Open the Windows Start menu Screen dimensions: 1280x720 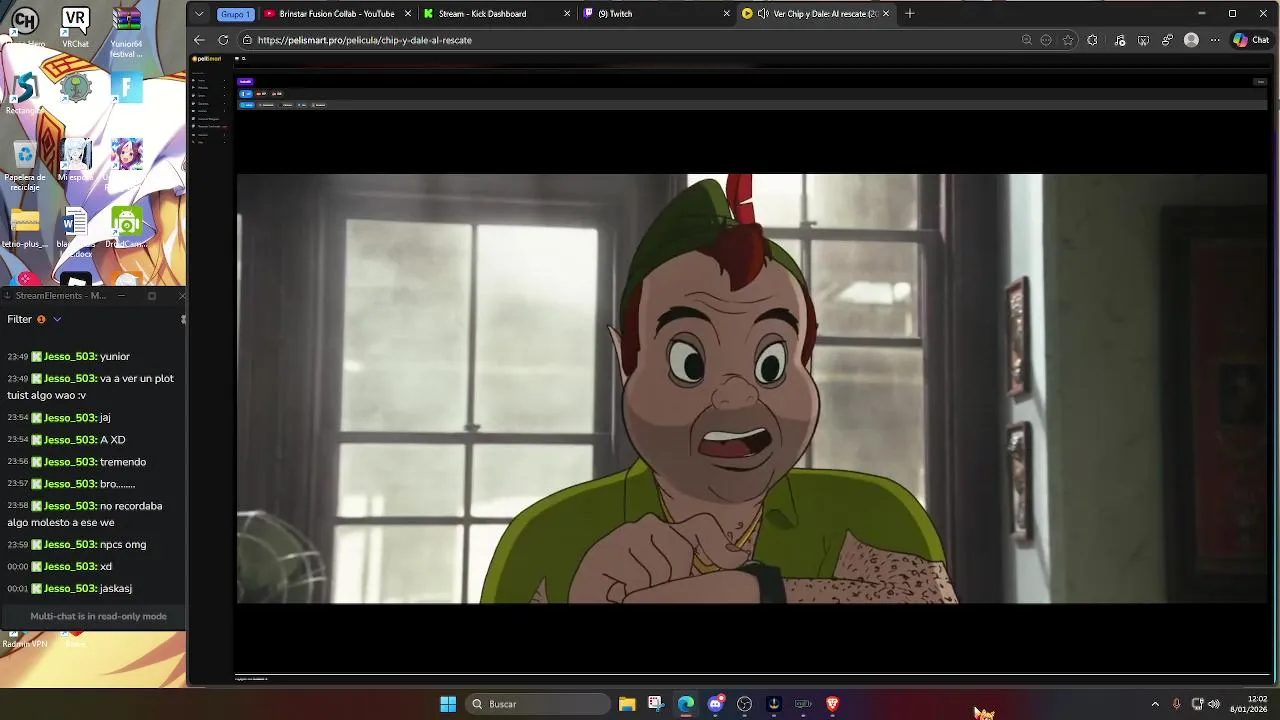(448, 704)
